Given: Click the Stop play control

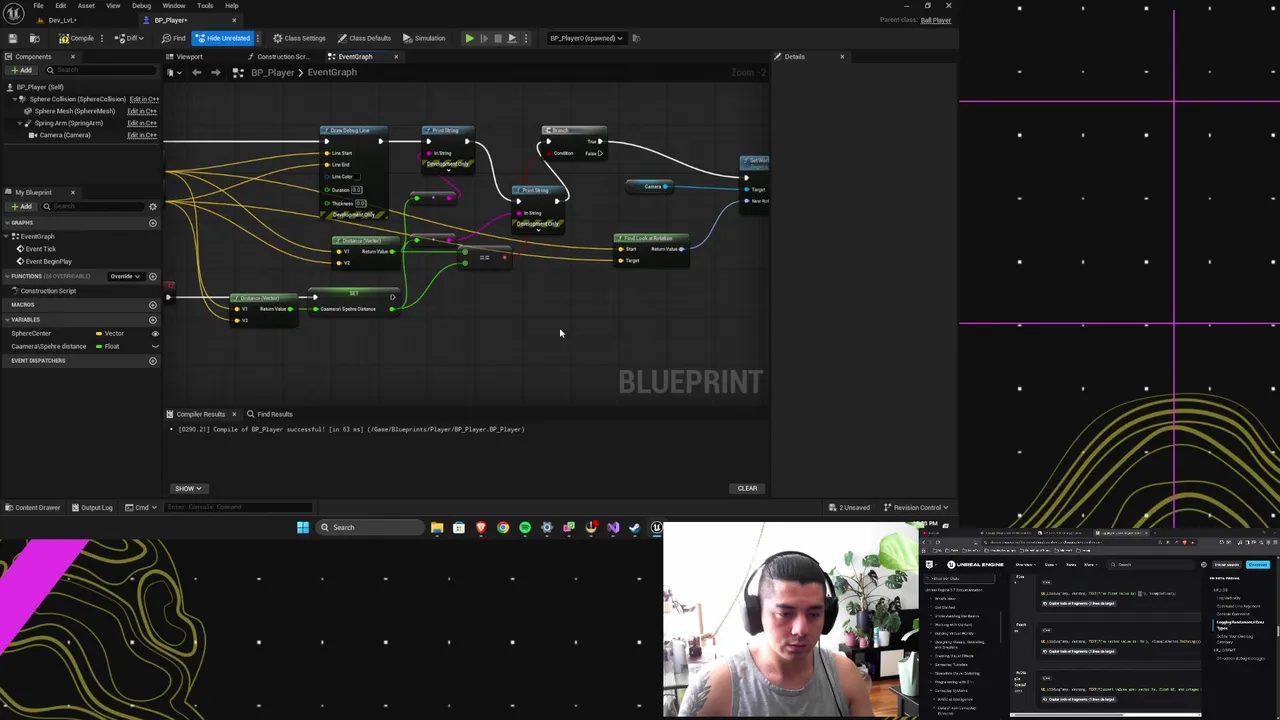Looking at the screenshot, I should click(497, 38).
